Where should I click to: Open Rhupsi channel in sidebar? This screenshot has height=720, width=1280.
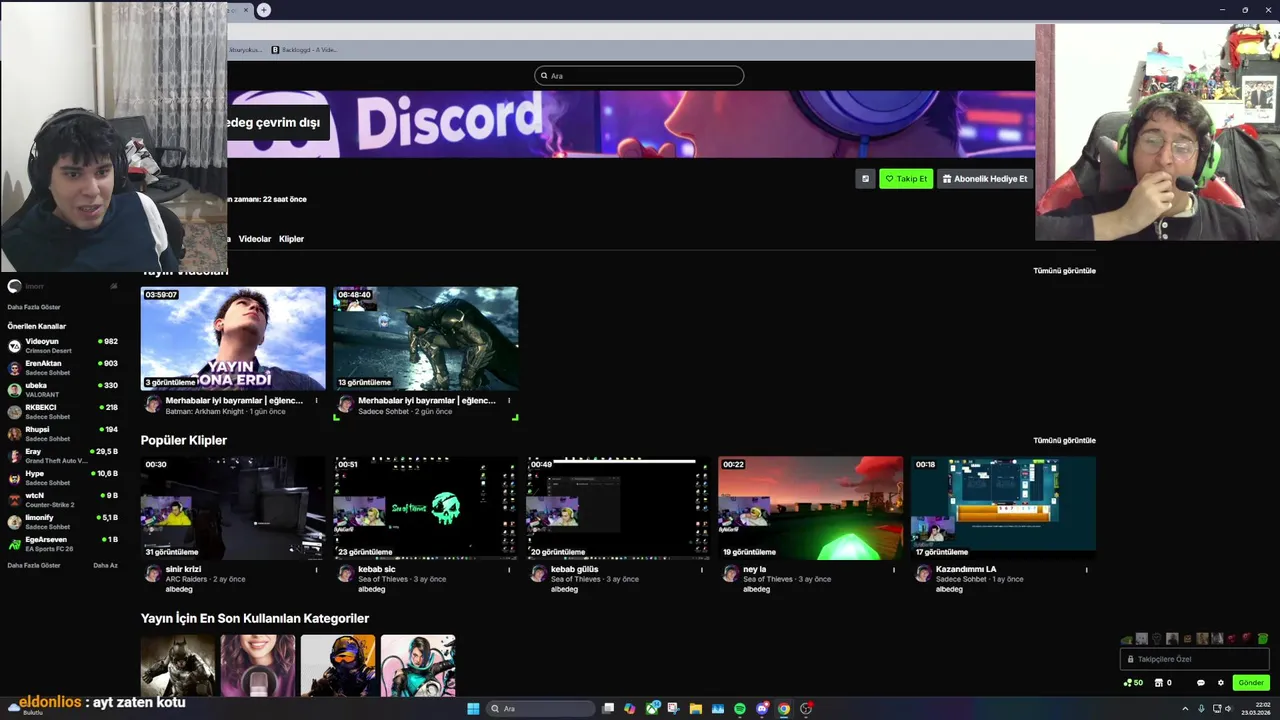(62, 434)
